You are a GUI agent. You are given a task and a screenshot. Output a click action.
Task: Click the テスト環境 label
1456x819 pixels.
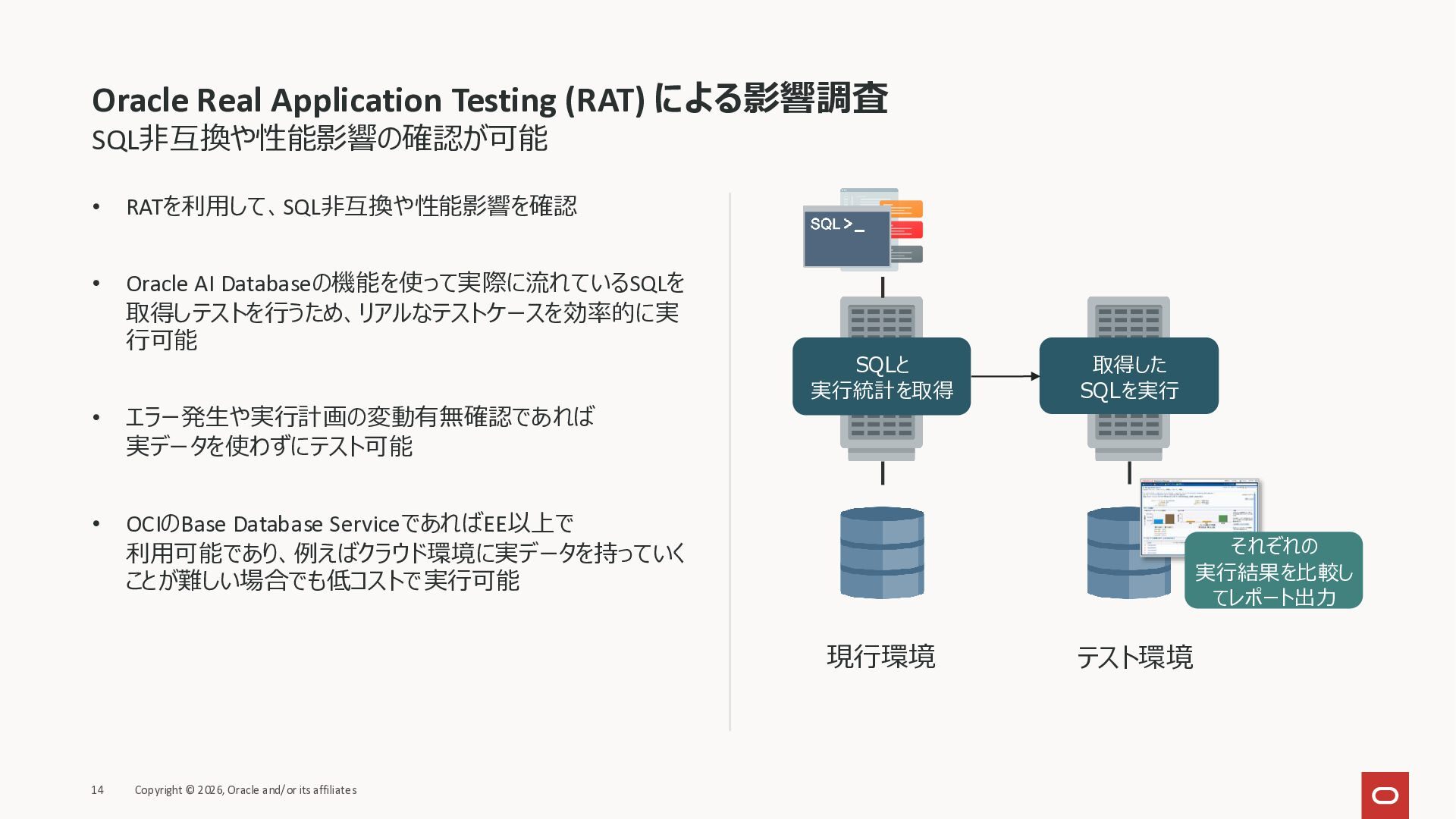[x=1134, y=657]
